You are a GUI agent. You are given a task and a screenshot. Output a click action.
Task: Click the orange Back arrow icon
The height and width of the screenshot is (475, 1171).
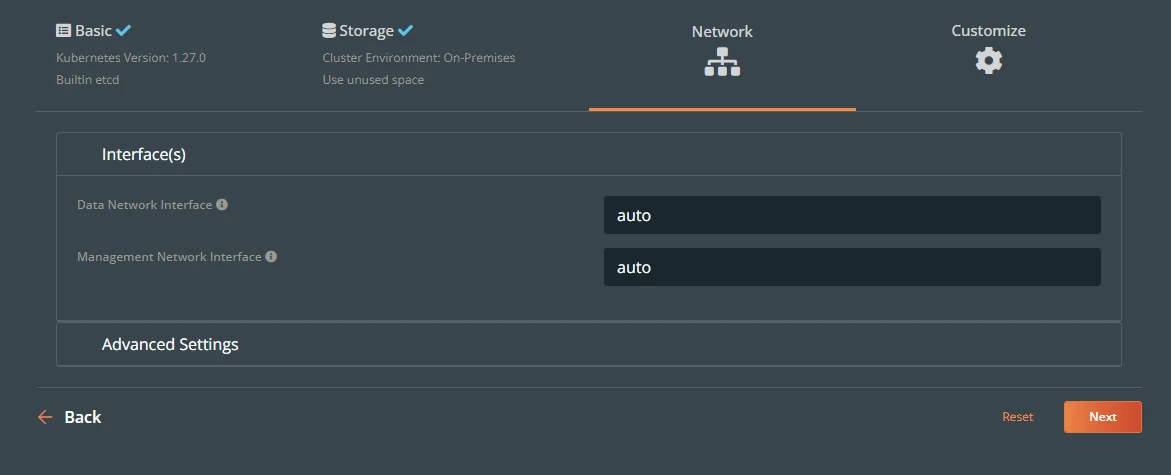[x=45, y=417]
